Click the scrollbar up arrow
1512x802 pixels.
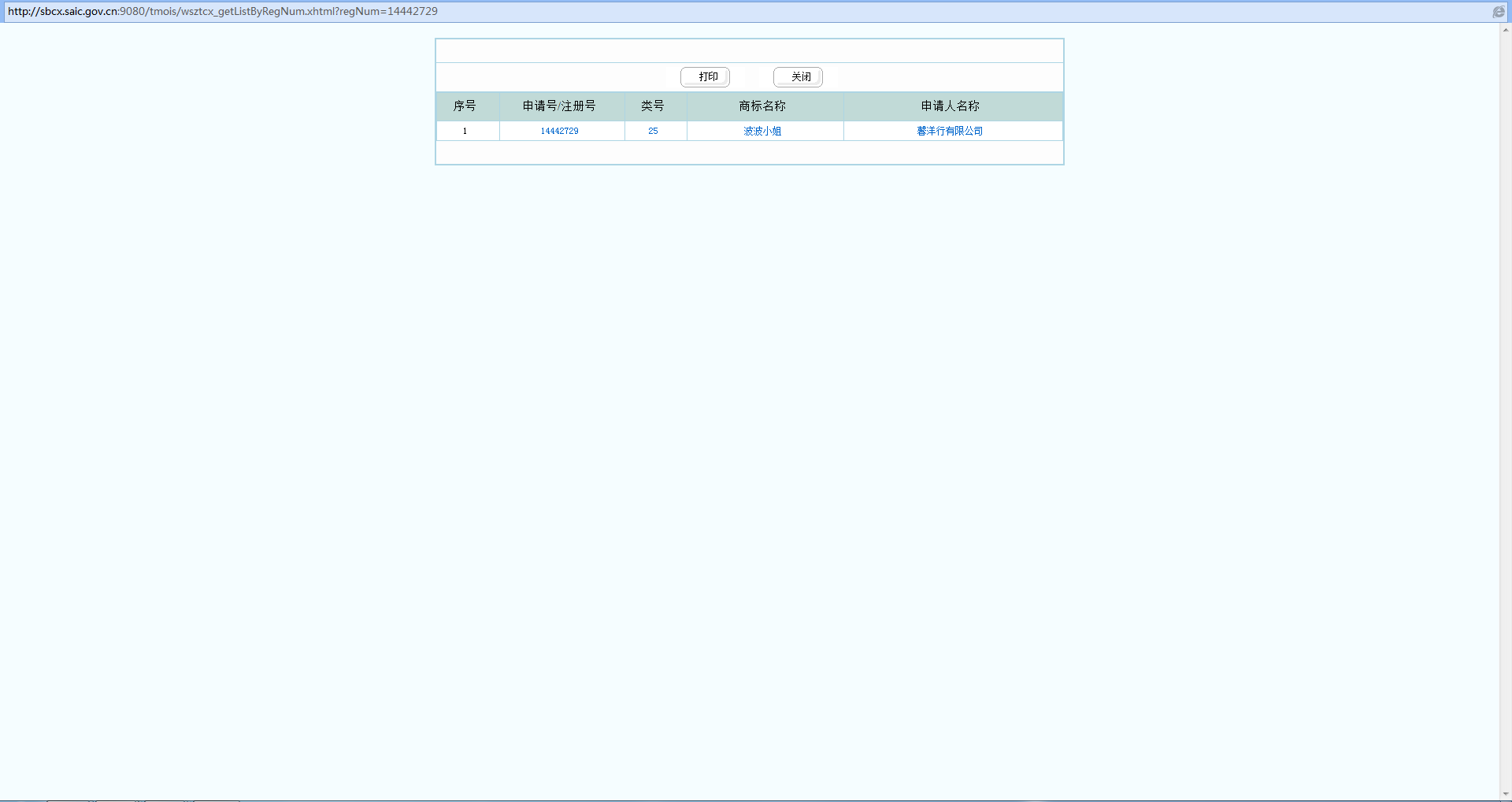(1506, 30)
